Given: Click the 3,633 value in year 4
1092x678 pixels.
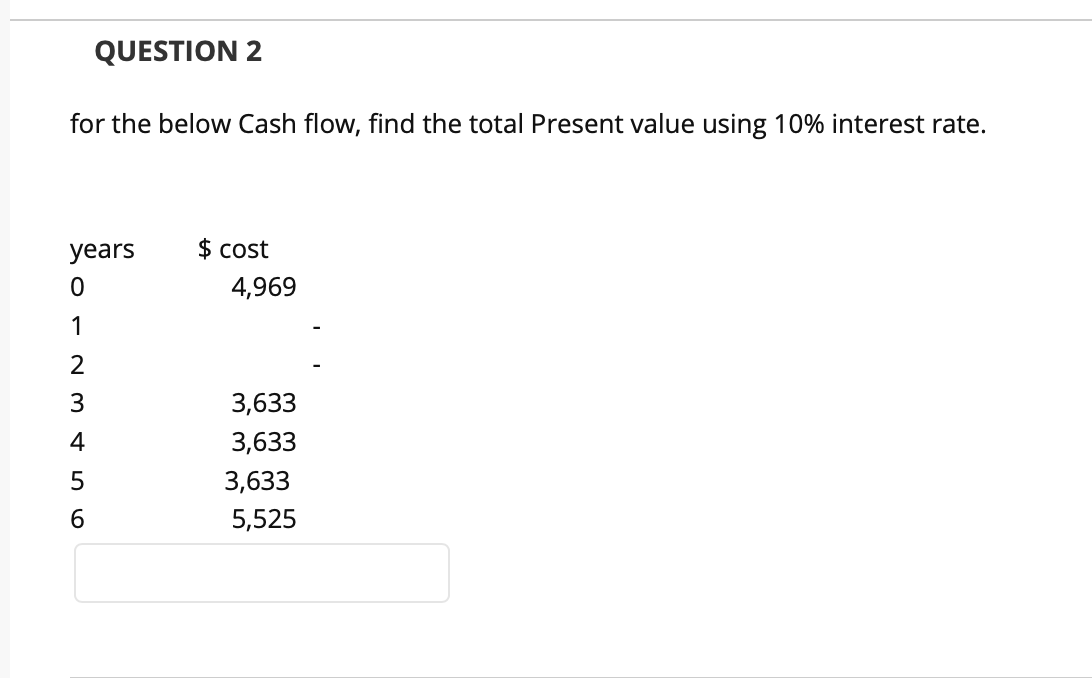Looking at the screenshot, I should coord(263,442).
